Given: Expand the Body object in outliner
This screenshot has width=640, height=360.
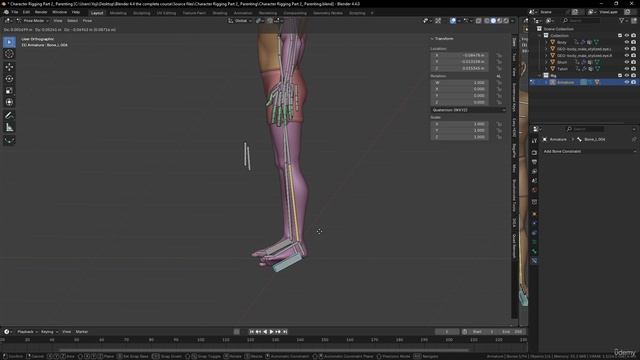Looking at the screenshot, I should click(x=546, y=42).
